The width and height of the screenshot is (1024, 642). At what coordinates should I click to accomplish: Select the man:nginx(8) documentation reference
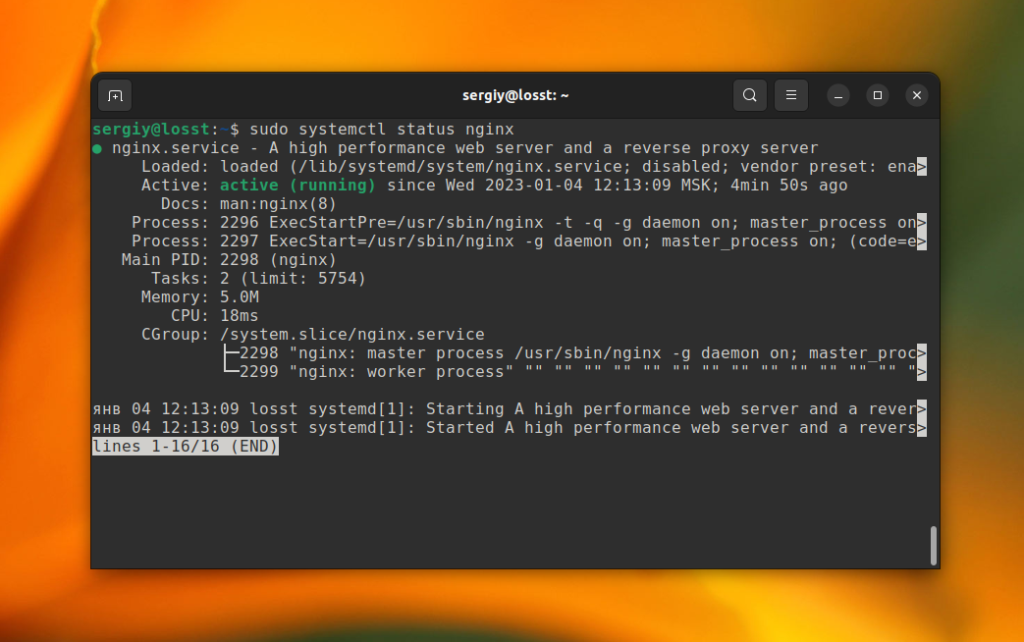(x=276, y=203)
